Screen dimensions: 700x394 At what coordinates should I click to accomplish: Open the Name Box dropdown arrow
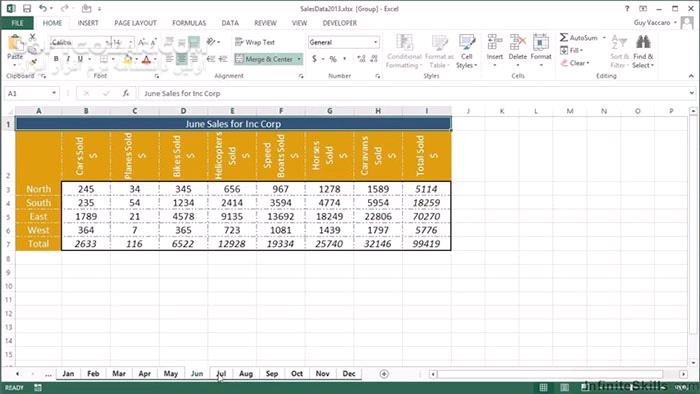click(x=54, y=93)
